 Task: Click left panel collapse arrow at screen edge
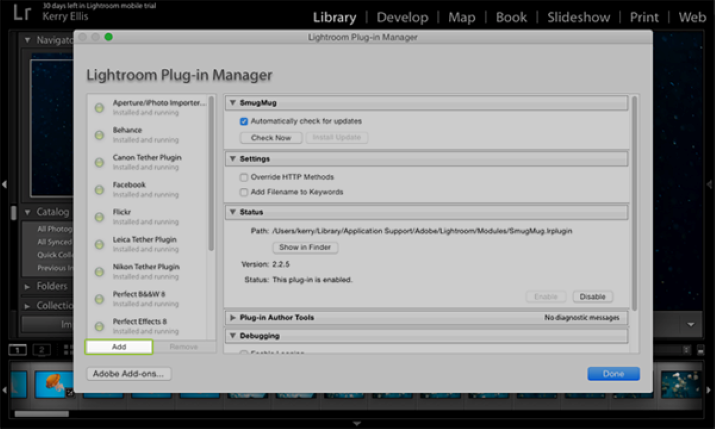pos(4,184)
